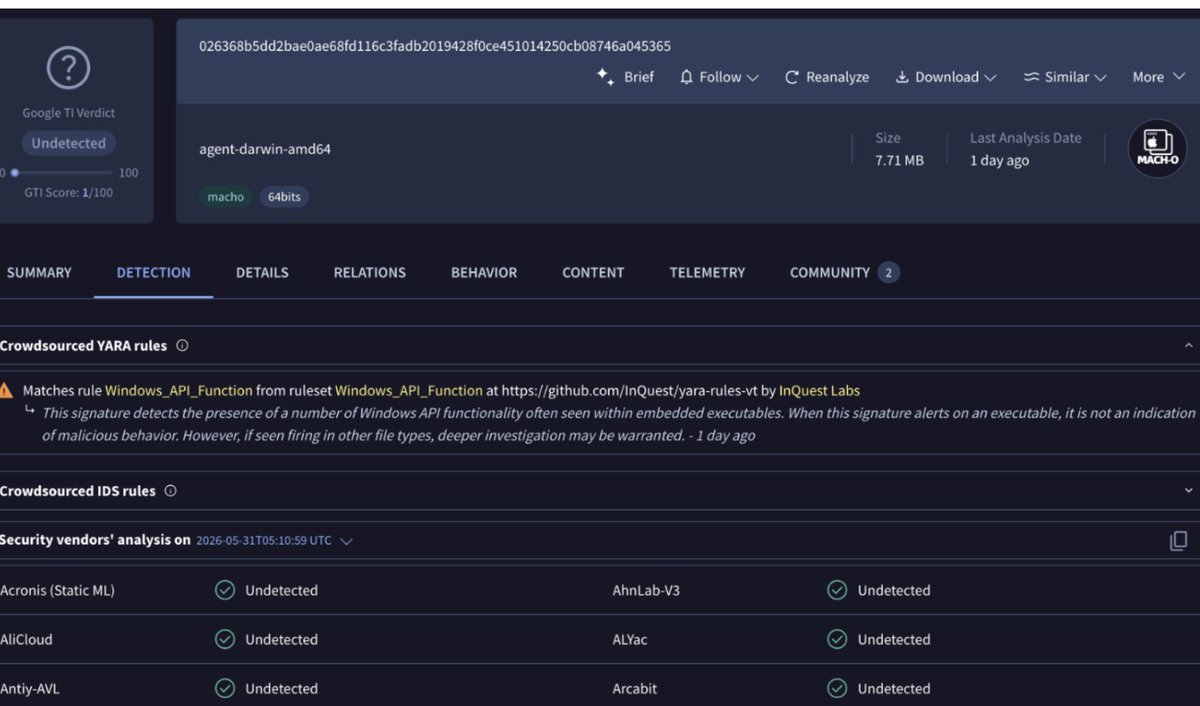Open the TELEMETRY tab
This screenshot has height=706, width=1200.
coord(707,272)
